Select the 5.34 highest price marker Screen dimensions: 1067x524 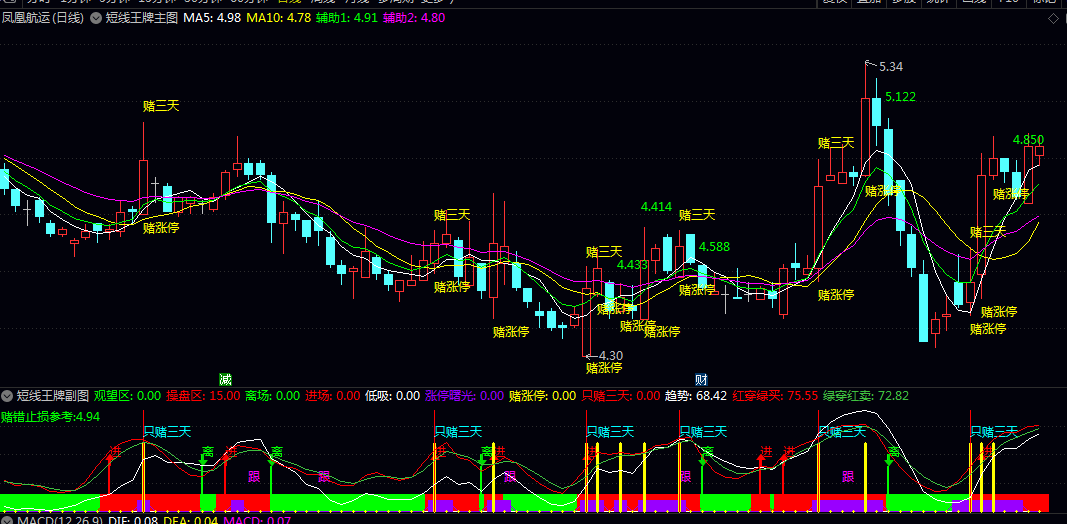point(891,67)
